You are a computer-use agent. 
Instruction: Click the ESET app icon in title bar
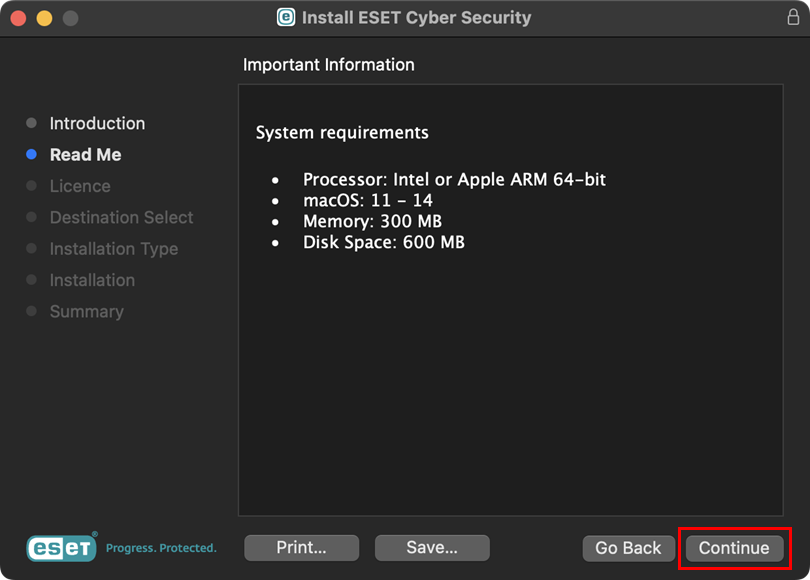[286, 17]
